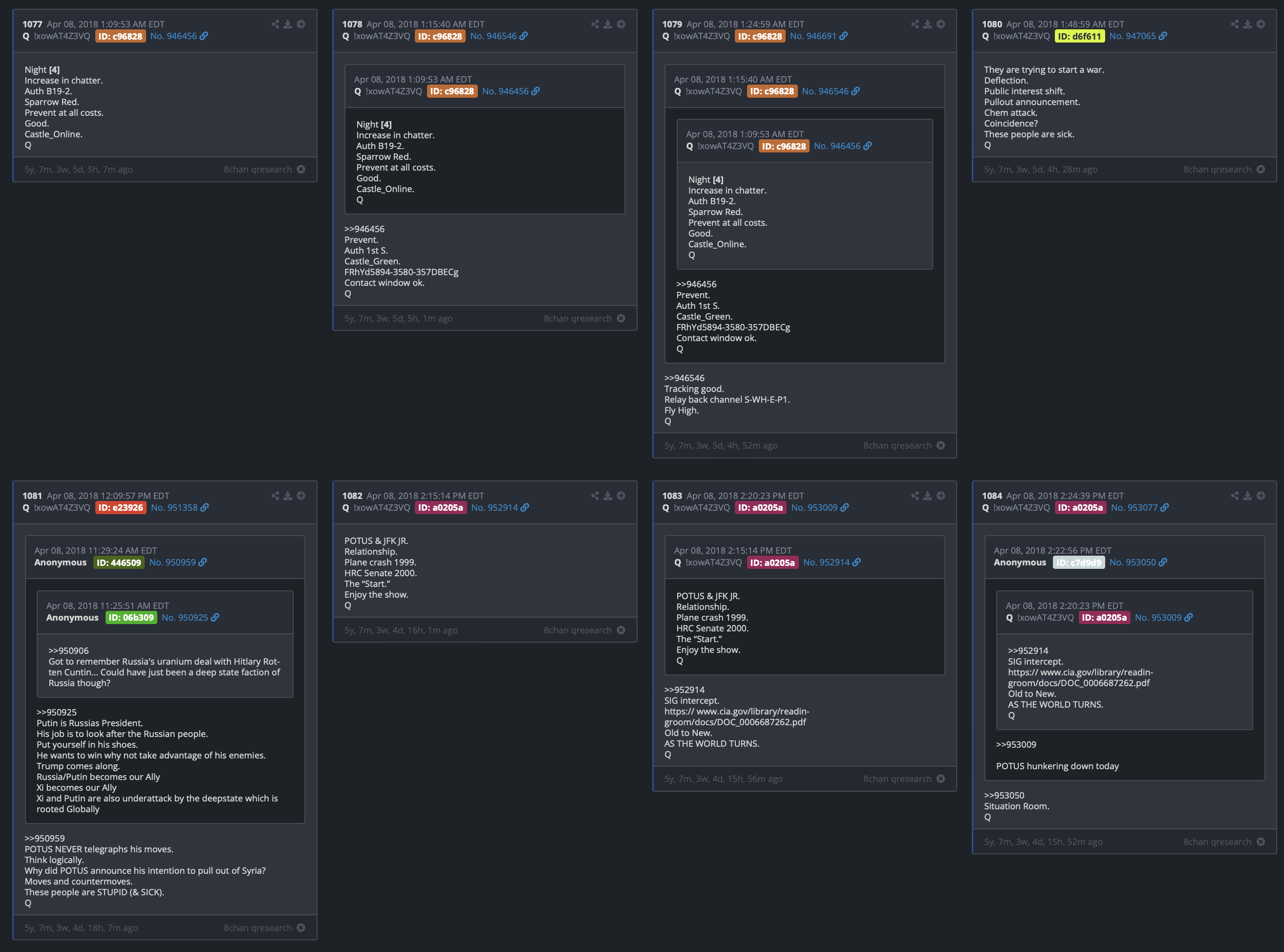Click the arrow-circle icon on post 1077
The height and width of the screenshot is (952, 1284).
click(x=300, y=24)
